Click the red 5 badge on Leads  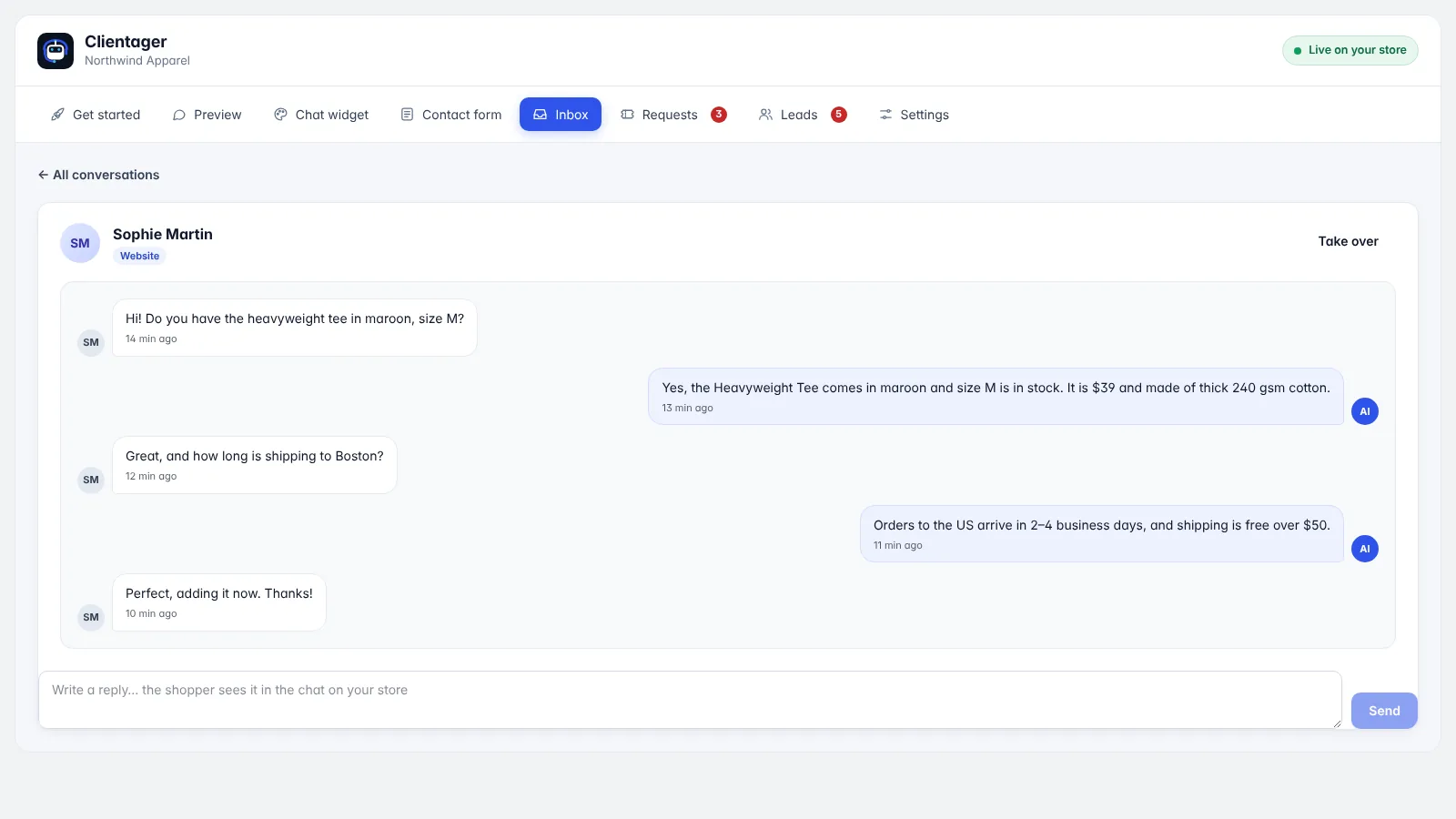[x=839, y=115]
